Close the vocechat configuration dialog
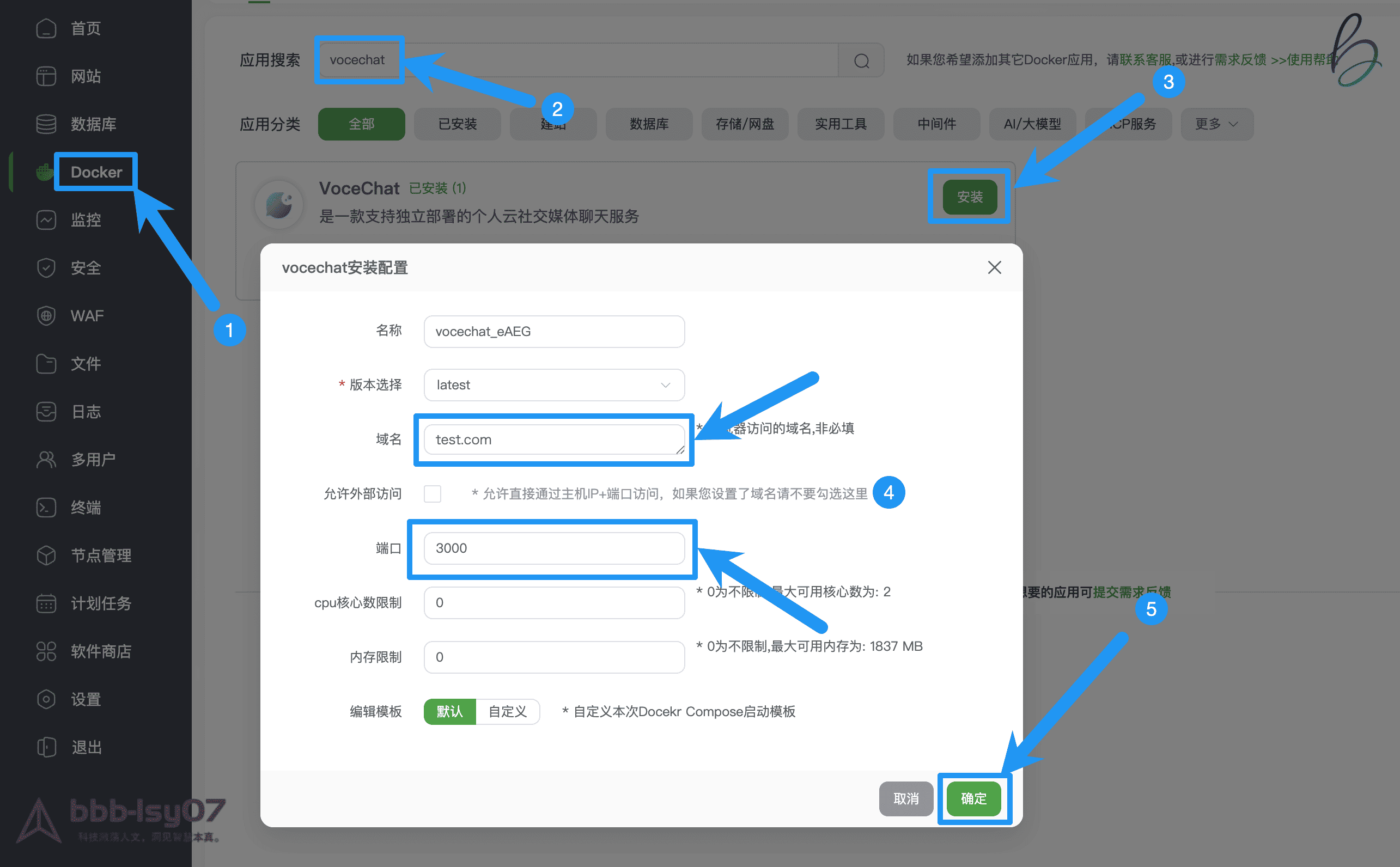This screenshot has width=1400, height=867. pyautogui.click(x=994, y=268)
